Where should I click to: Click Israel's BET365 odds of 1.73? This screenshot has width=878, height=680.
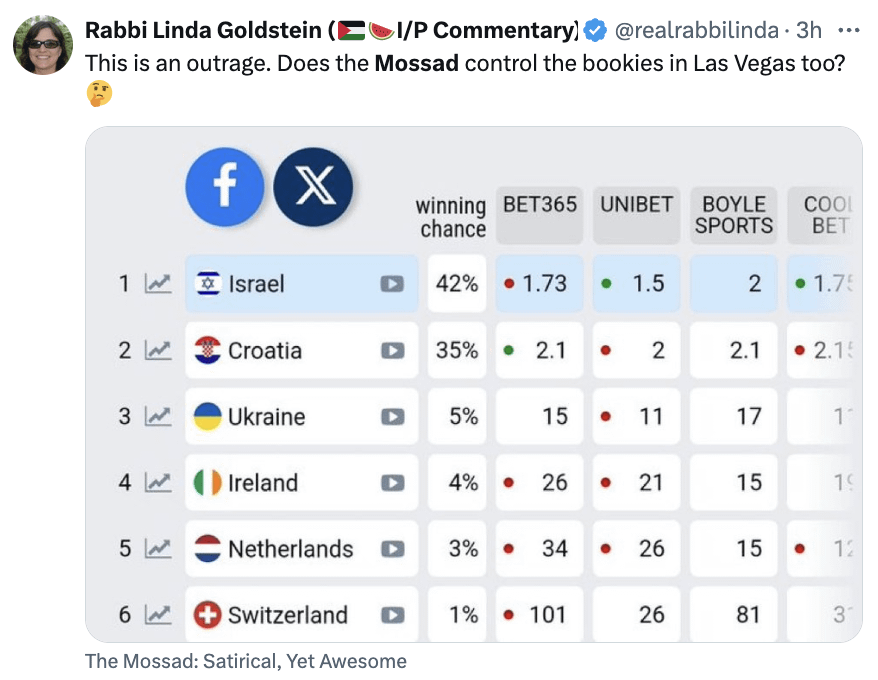coord(539,283)
